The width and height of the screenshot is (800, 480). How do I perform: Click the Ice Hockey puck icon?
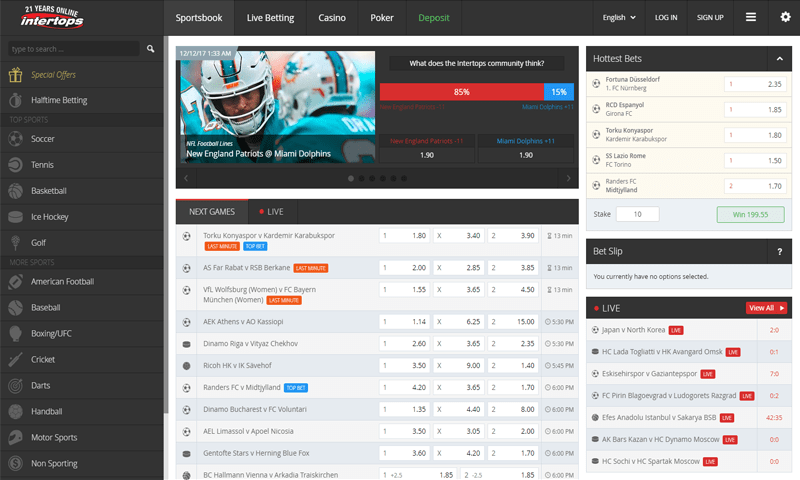(15, 216)
